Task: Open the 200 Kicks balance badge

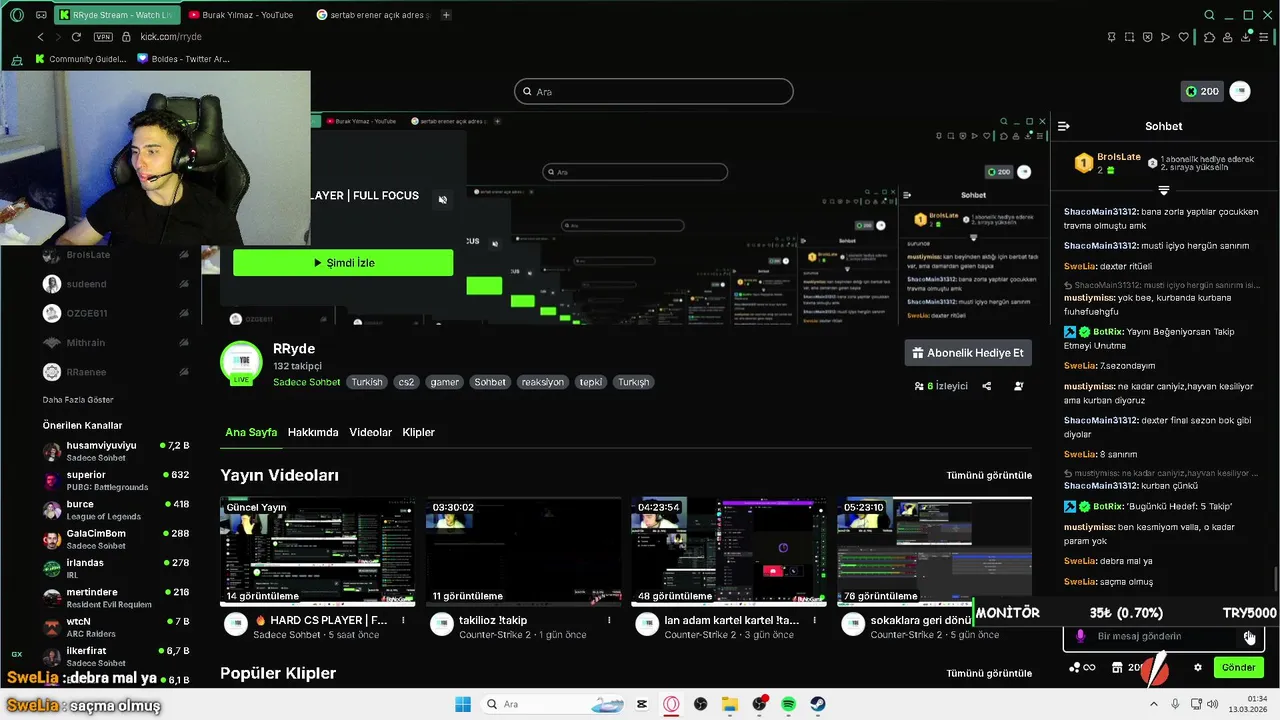Action: [1203, 91]
